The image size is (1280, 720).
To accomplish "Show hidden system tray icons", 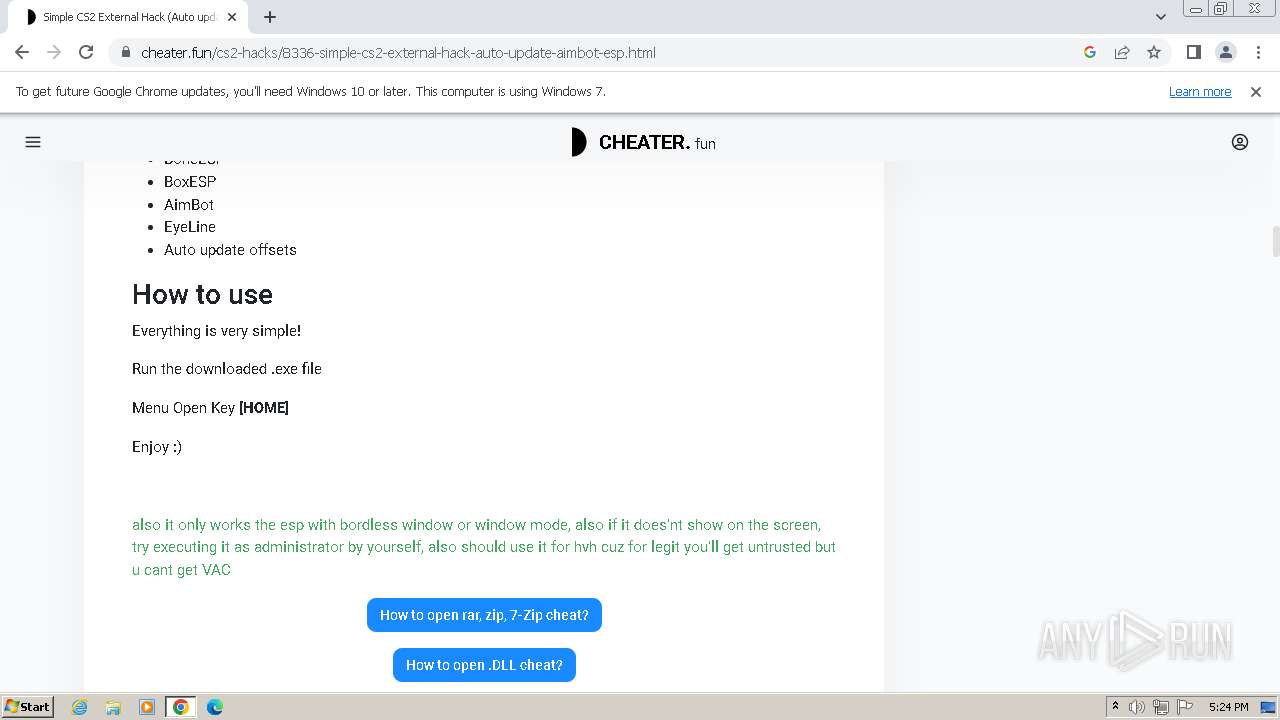I will (1115, 707).
